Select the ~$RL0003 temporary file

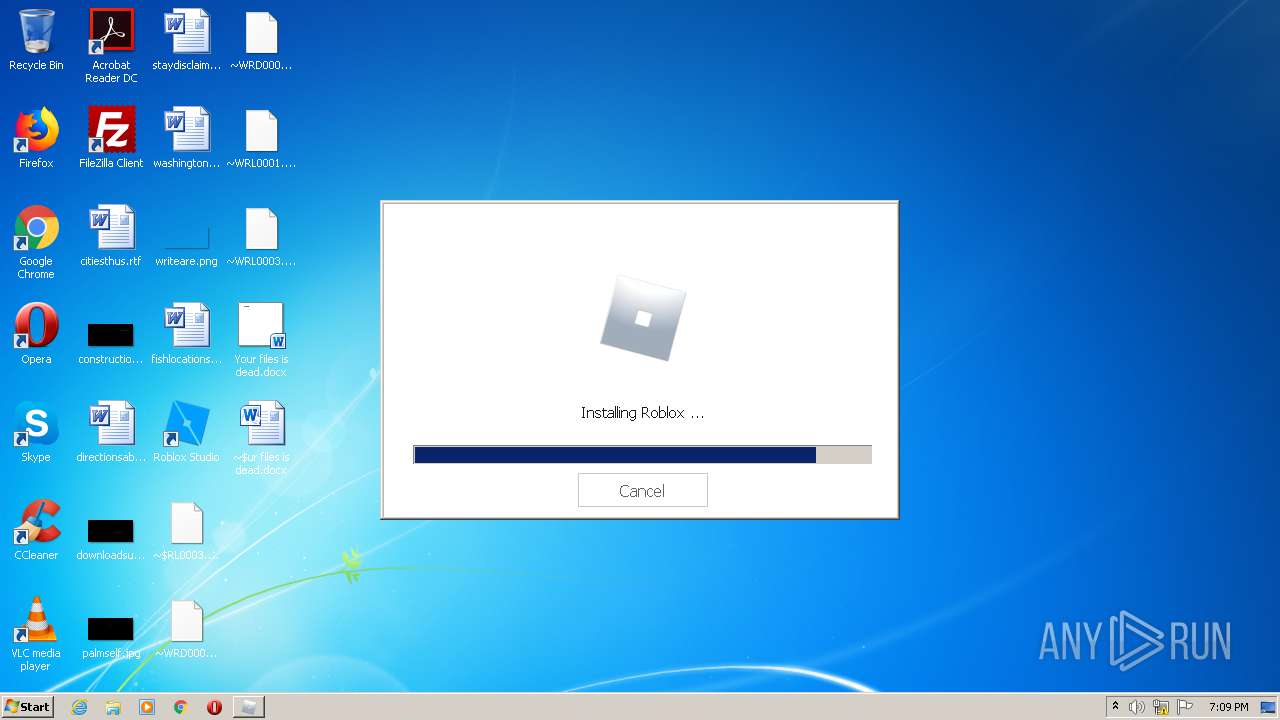[186, 531]
